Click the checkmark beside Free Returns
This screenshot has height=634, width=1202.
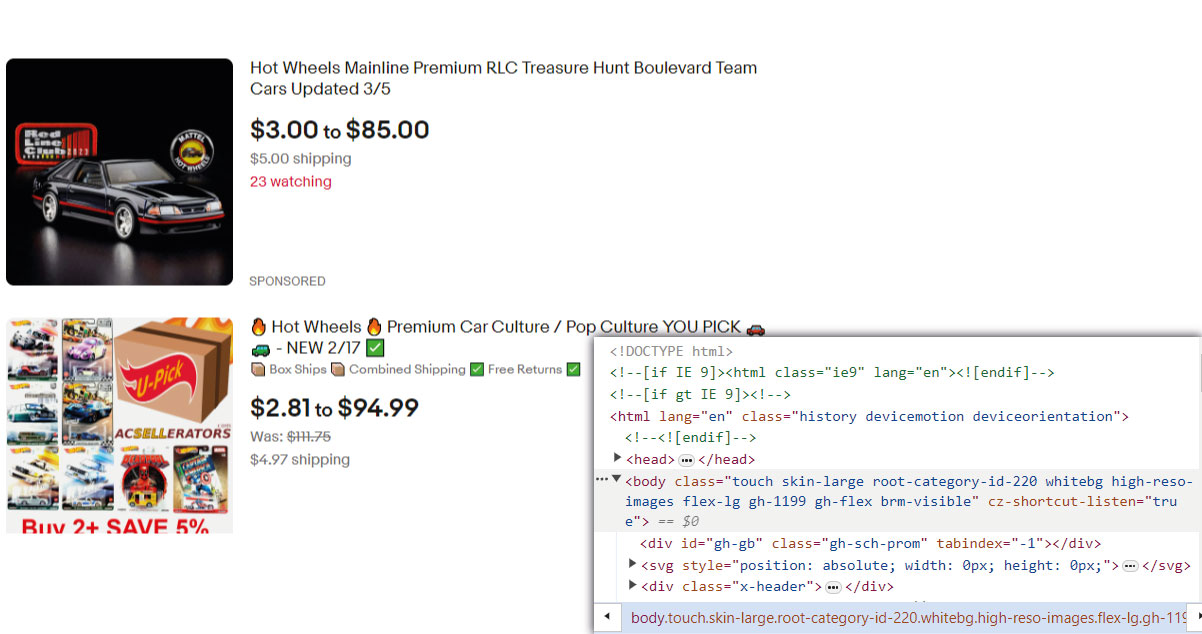[573, 369]
